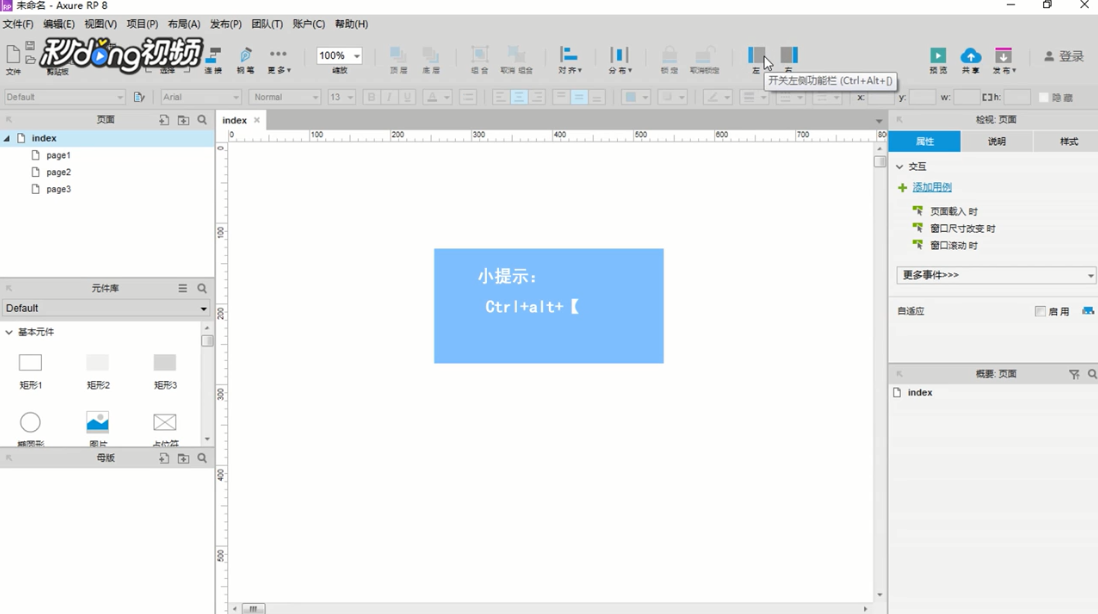Add a new page in Pages panel

coord(164,120)
